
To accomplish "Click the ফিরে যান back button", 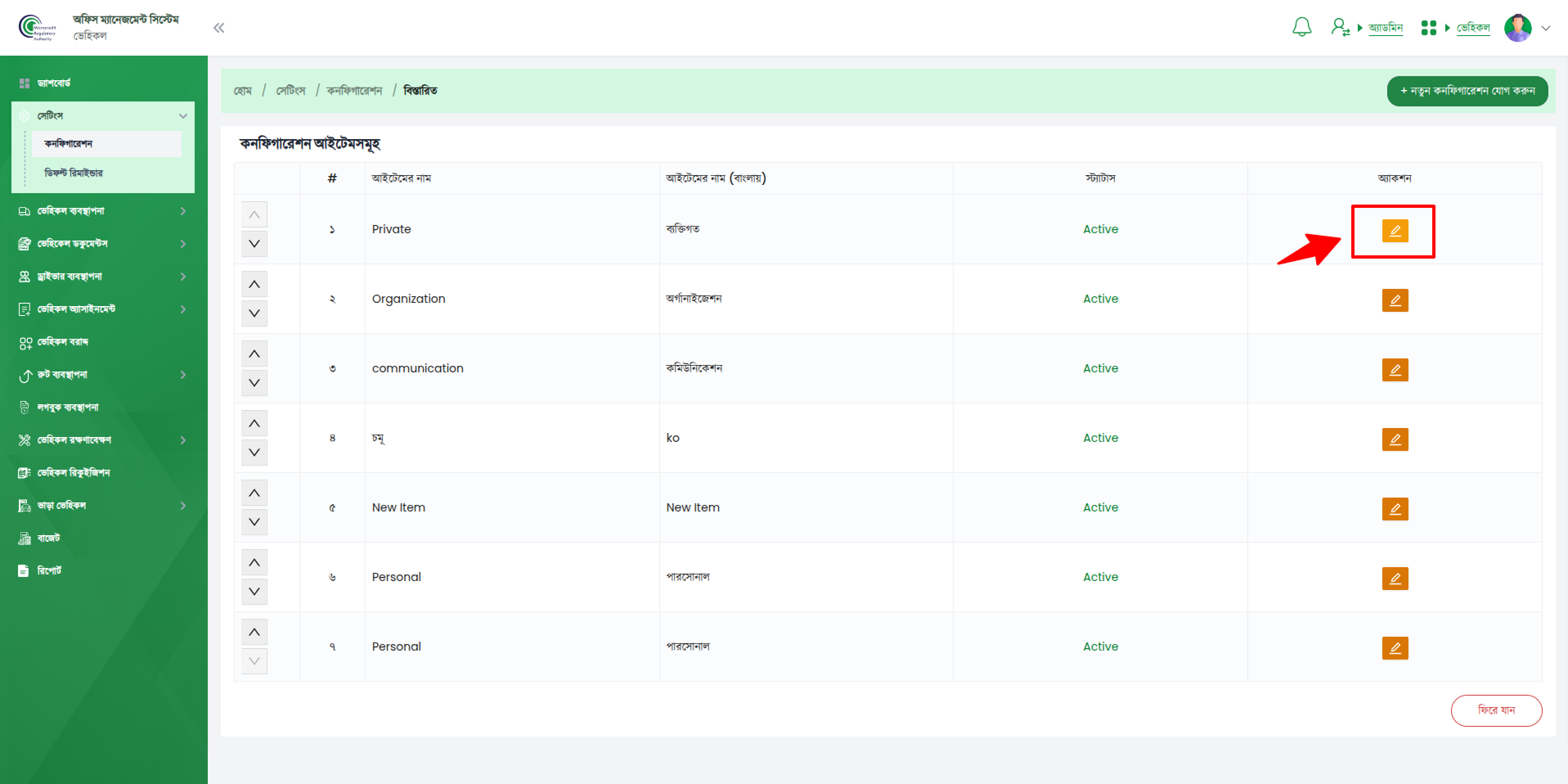I will pos(1496,710).
